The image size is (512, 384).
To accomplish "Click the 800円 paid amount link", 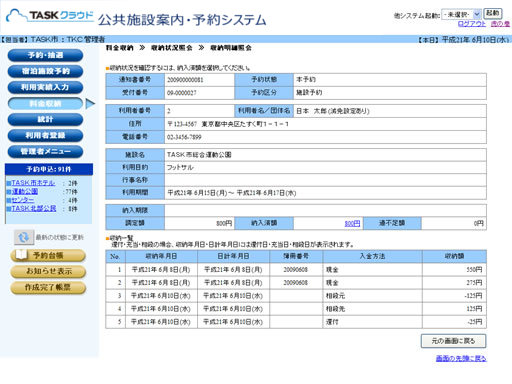I will (352, 223).
